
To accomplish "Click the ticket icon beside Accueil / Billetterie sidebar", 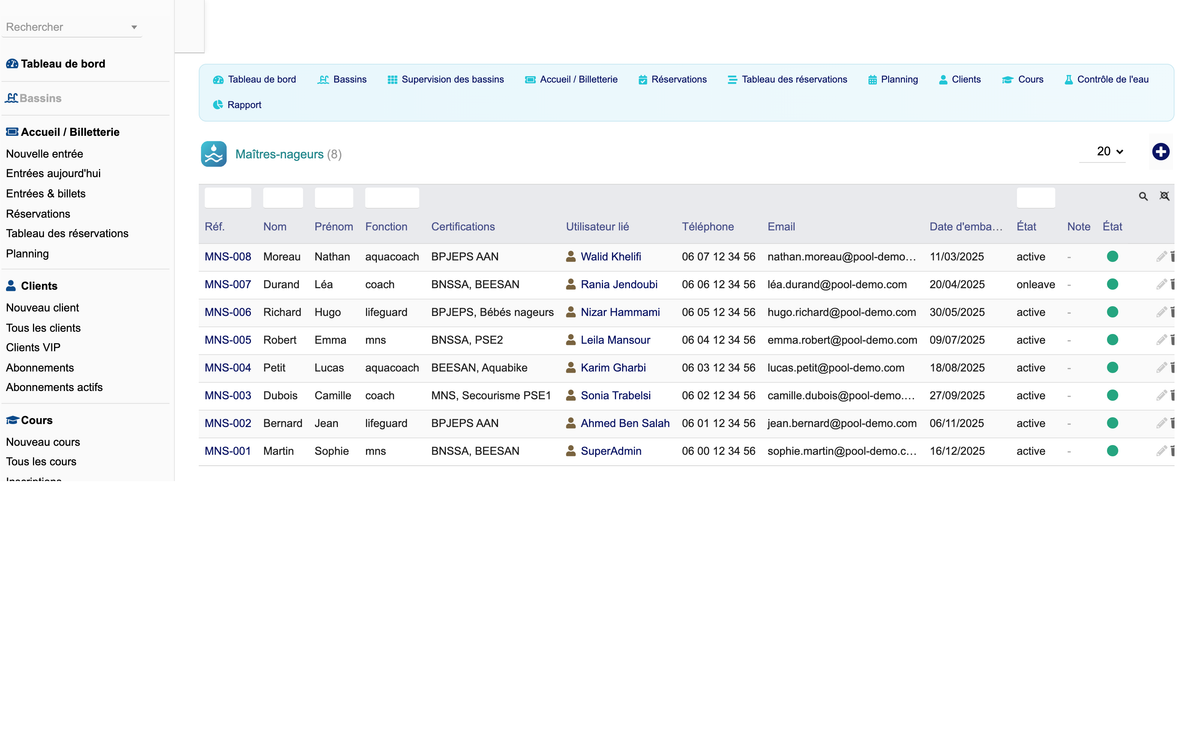I will [x=12, y=132].
